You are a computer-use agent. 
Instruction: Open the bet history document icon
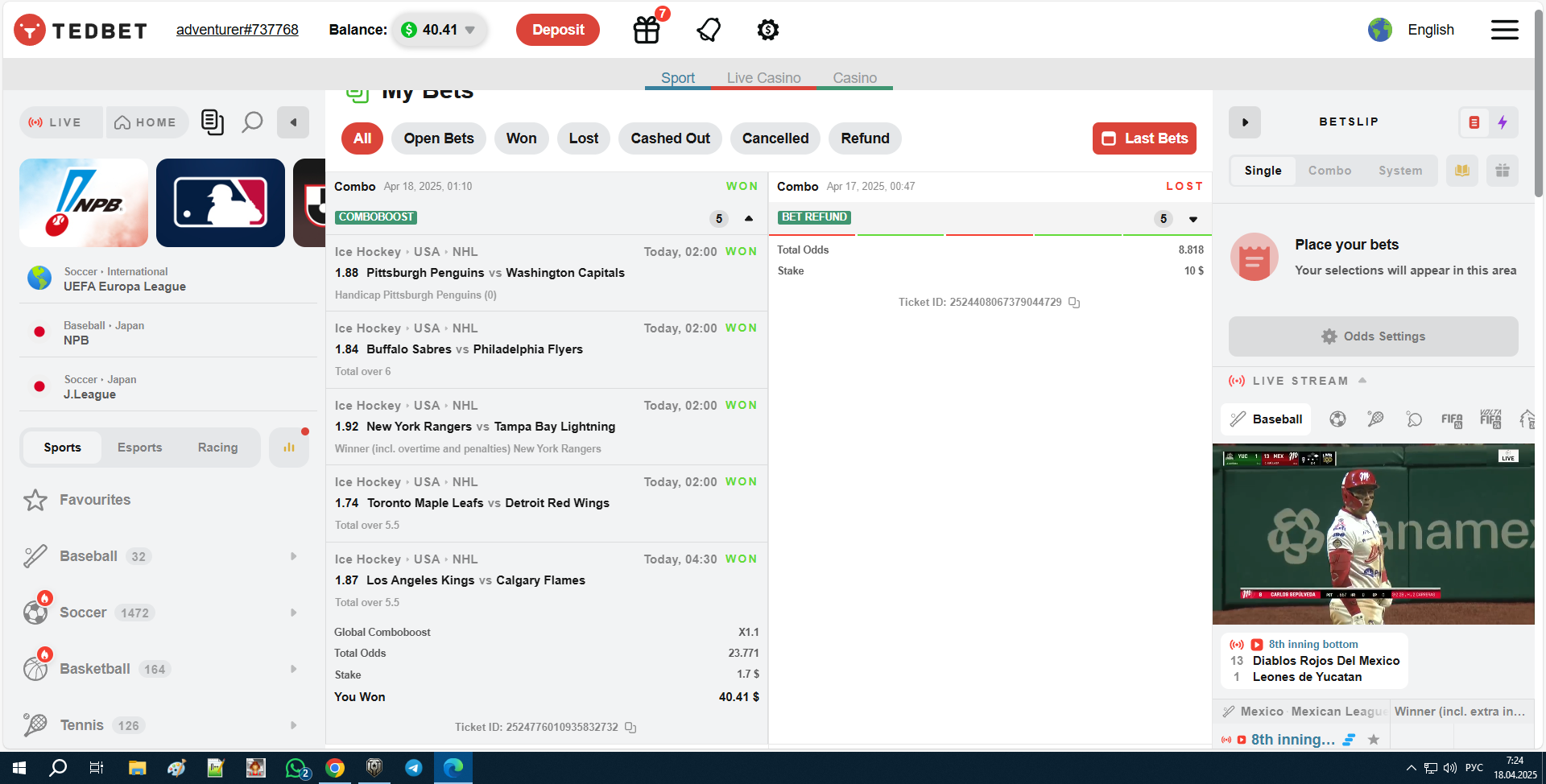(x=212, y=122)
